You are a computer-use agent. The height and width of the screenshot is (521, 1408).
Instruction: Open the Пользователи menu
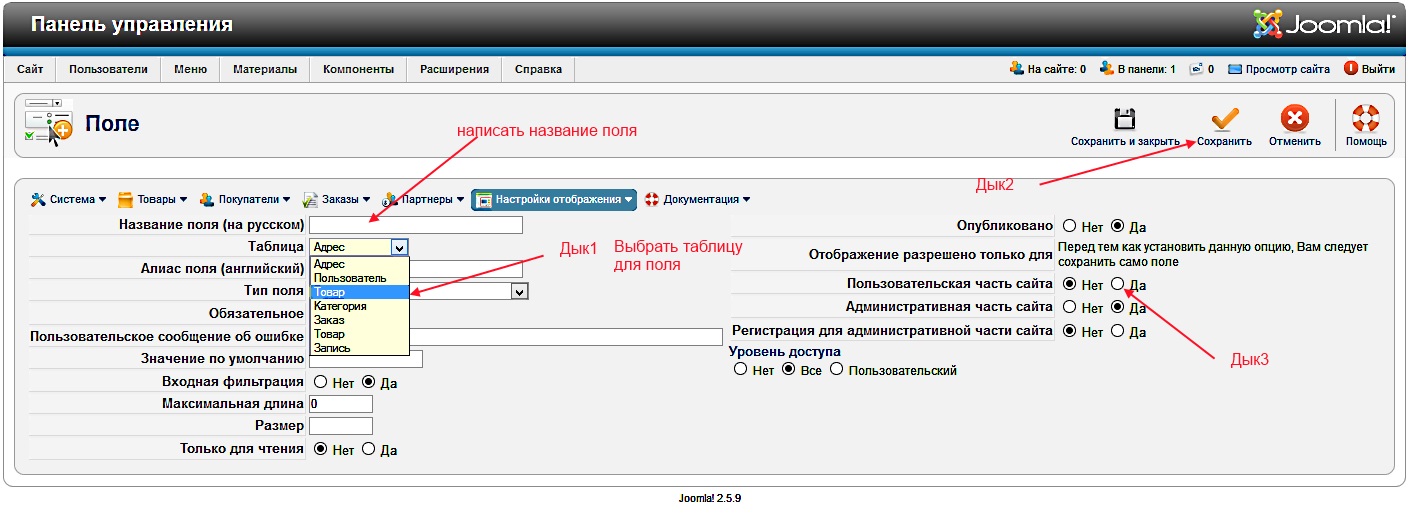(108, 69)
